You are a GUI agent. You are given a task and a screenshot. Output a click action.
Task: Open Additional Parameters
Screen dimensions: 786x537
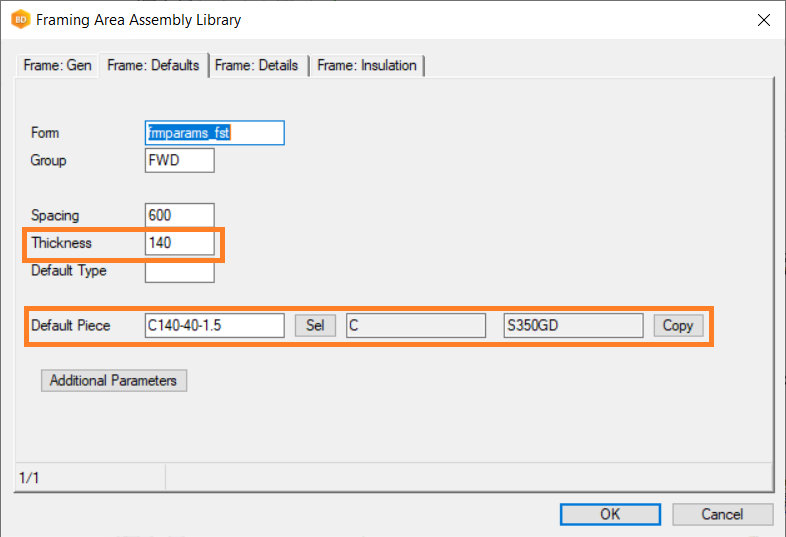tap(113, 380)
